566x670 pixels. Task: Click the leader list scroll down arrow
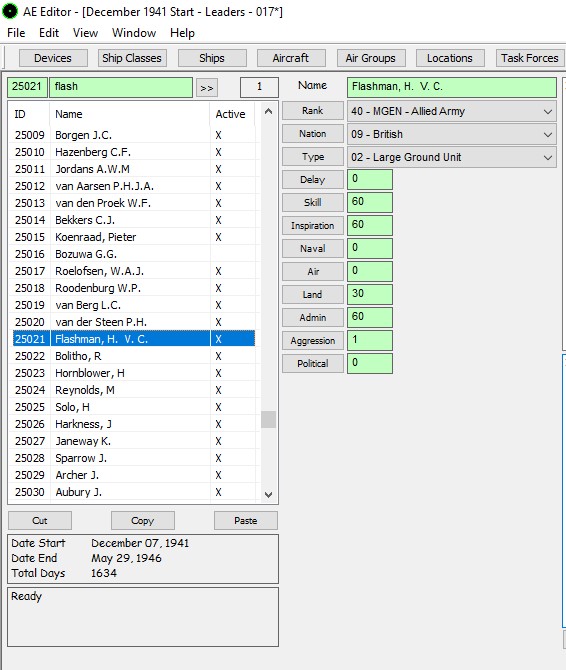point(268,495)
